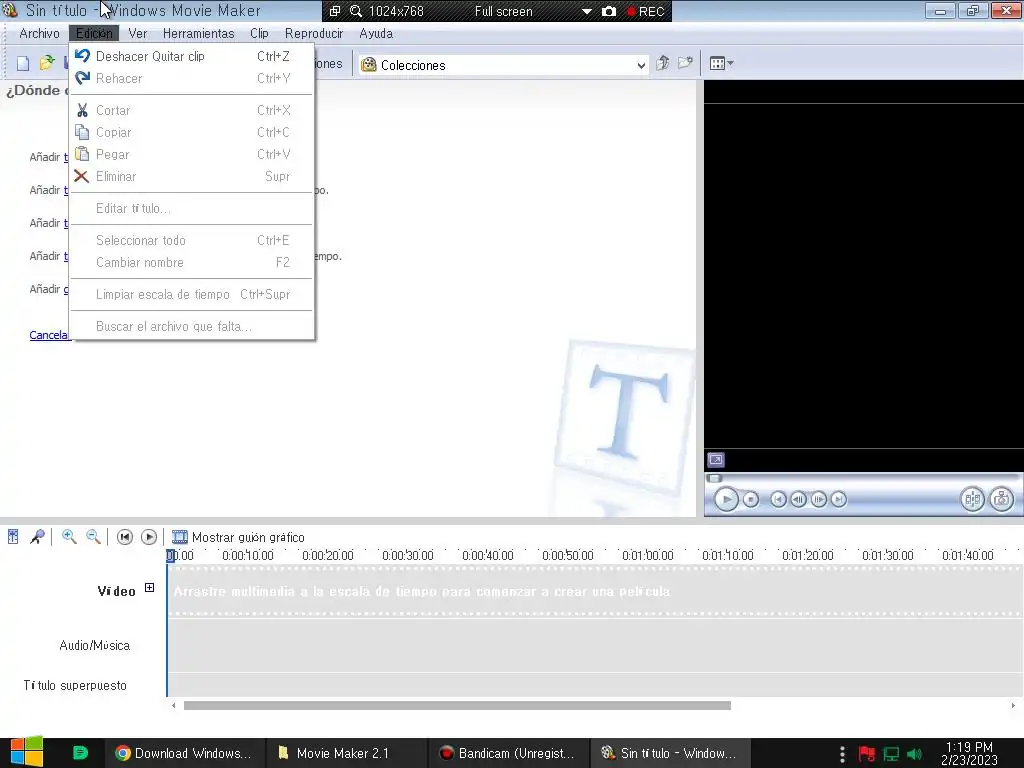Step to the previous frame

798,500
